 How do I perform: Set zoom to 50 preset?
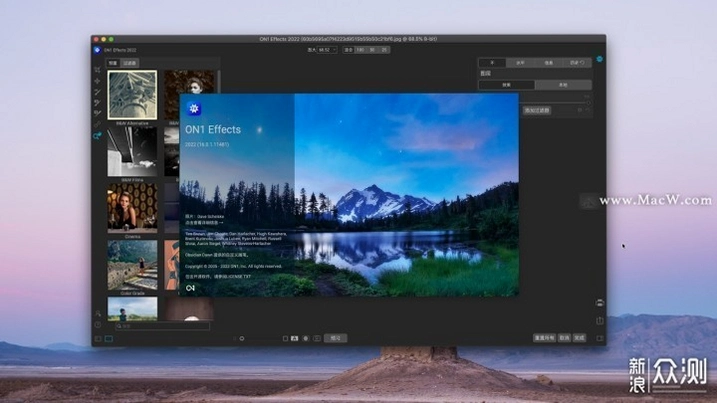372,50
